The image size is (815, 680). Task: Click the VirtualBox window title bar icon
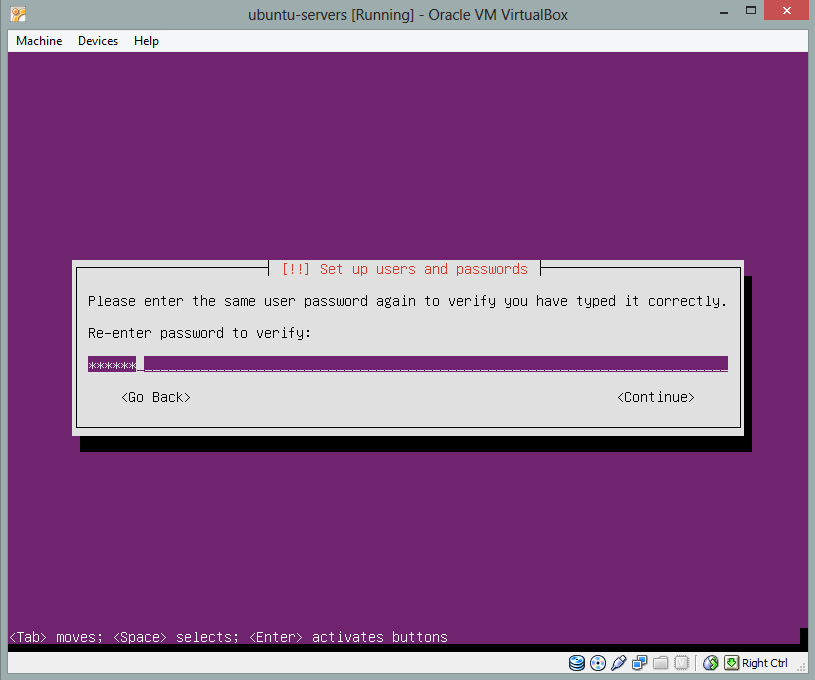18,14
